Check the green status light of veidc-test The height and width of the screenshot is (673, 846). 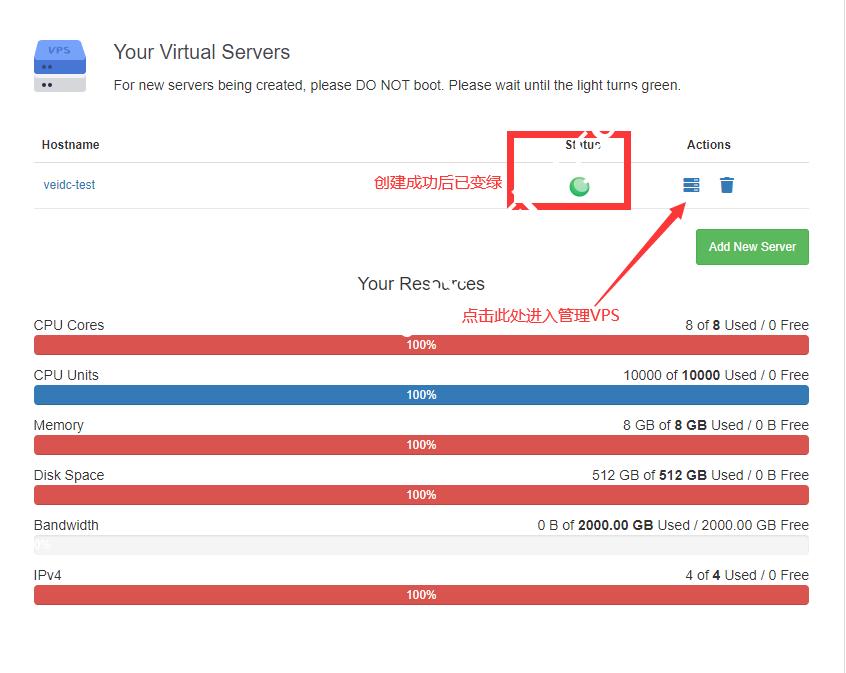(x=579, y=187)
